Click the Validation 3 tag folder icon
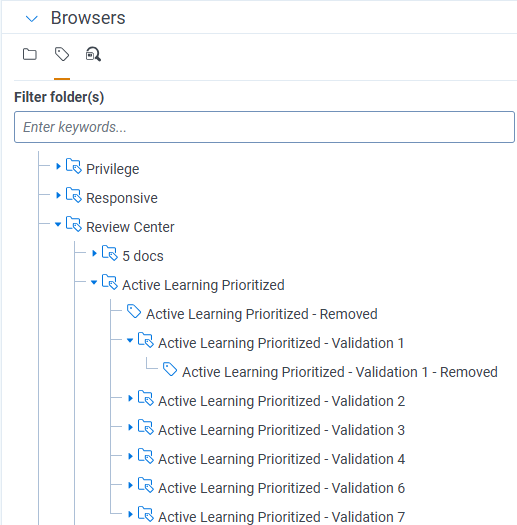Image resolution: width=517 pixels, height=525 pixels. click(146, 428)
